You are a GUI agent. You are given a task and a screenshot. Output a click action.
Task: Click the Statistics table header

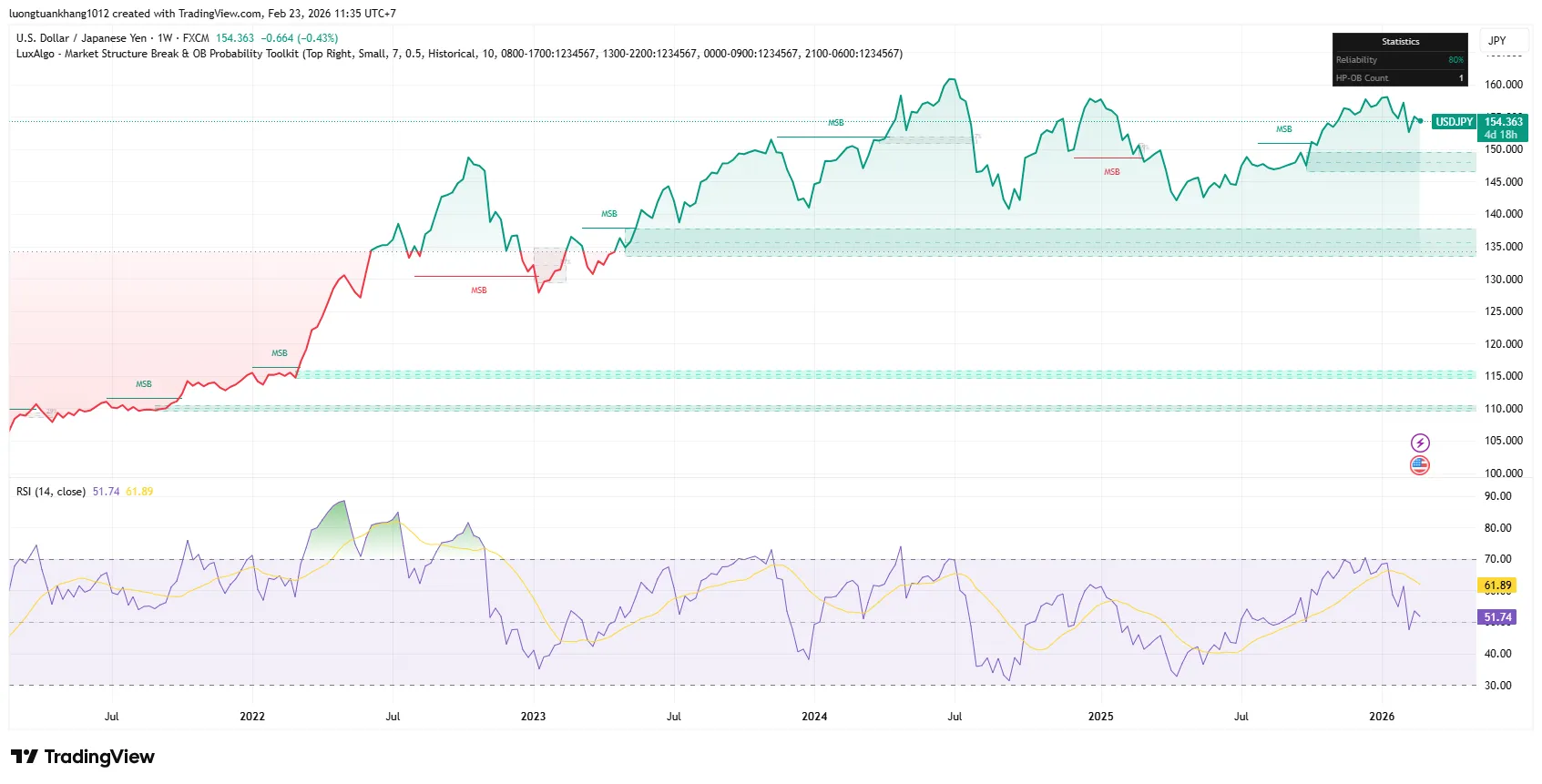(1400, 42)
